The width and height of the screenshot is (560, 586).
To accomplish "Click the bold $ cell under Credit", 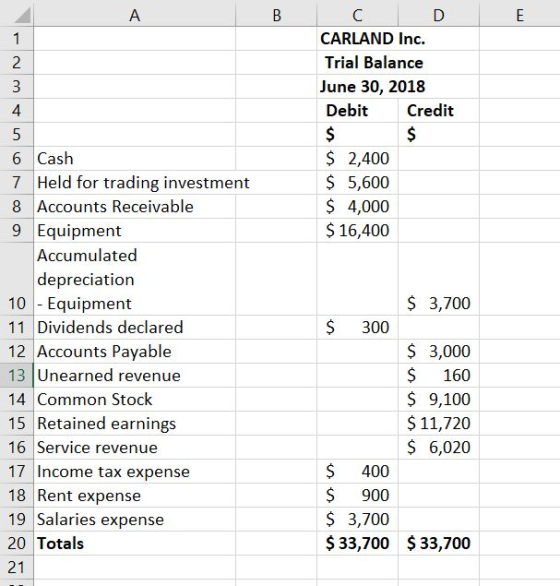I will (439, 135).
